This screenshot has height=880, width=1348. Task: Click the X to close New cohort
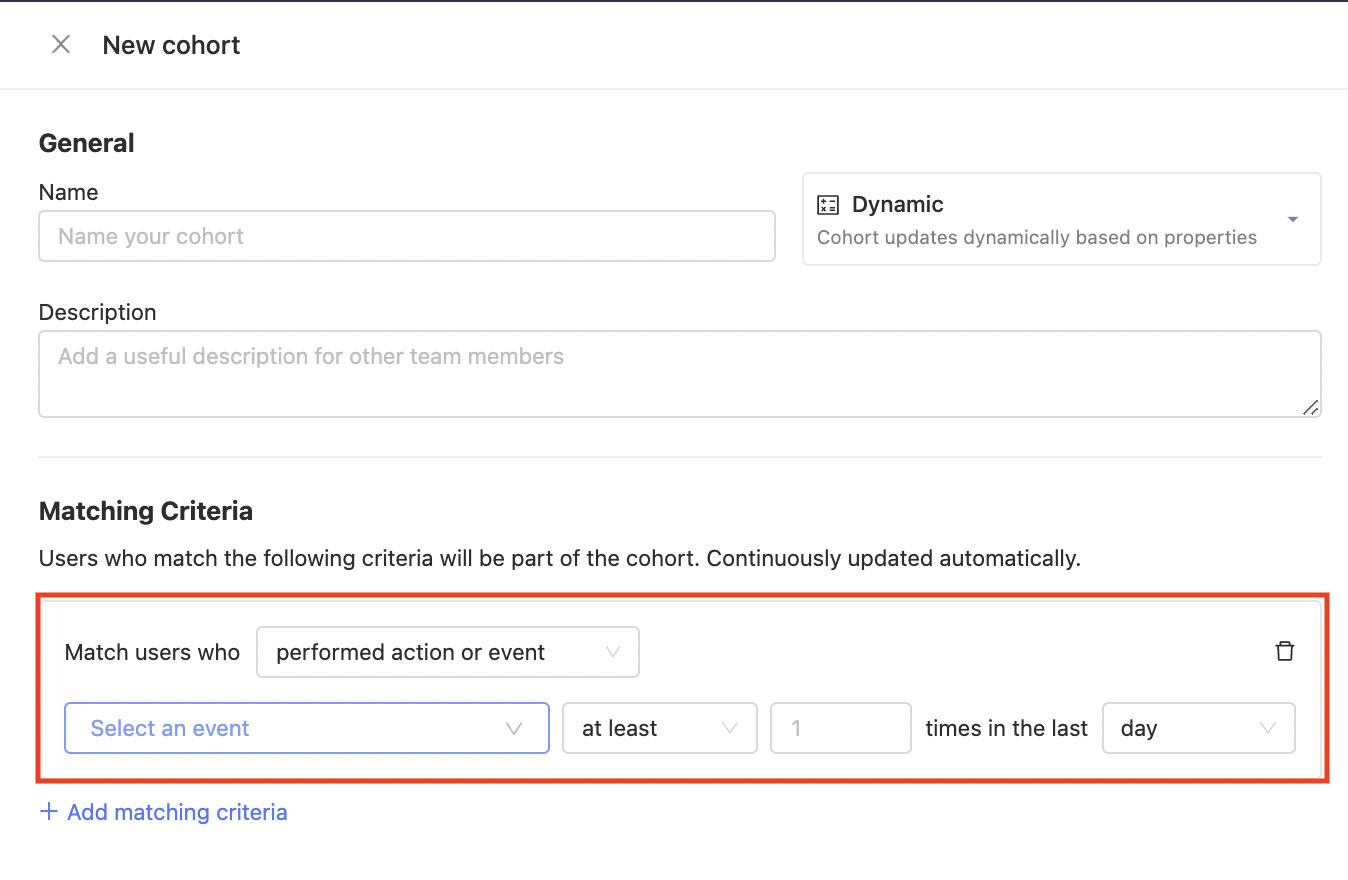click(61, 44)
